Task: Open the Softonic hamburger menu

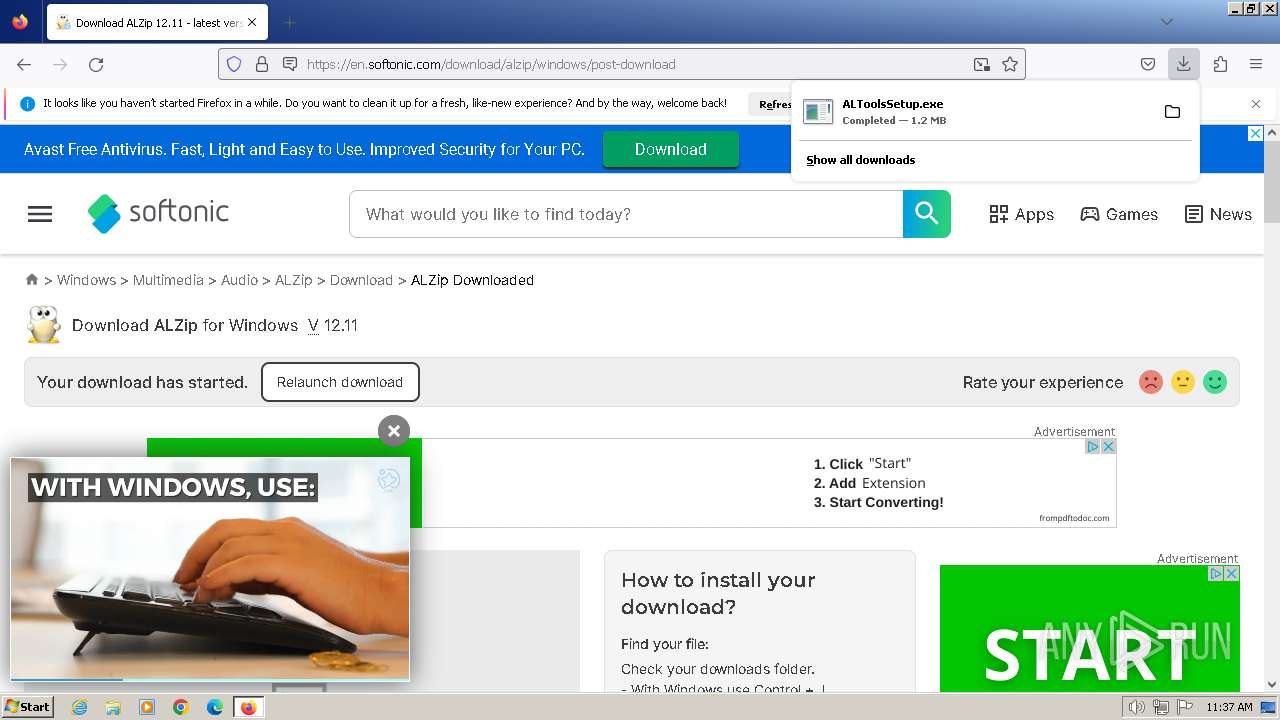Action: pyautogui.click(x=40, y=214)
